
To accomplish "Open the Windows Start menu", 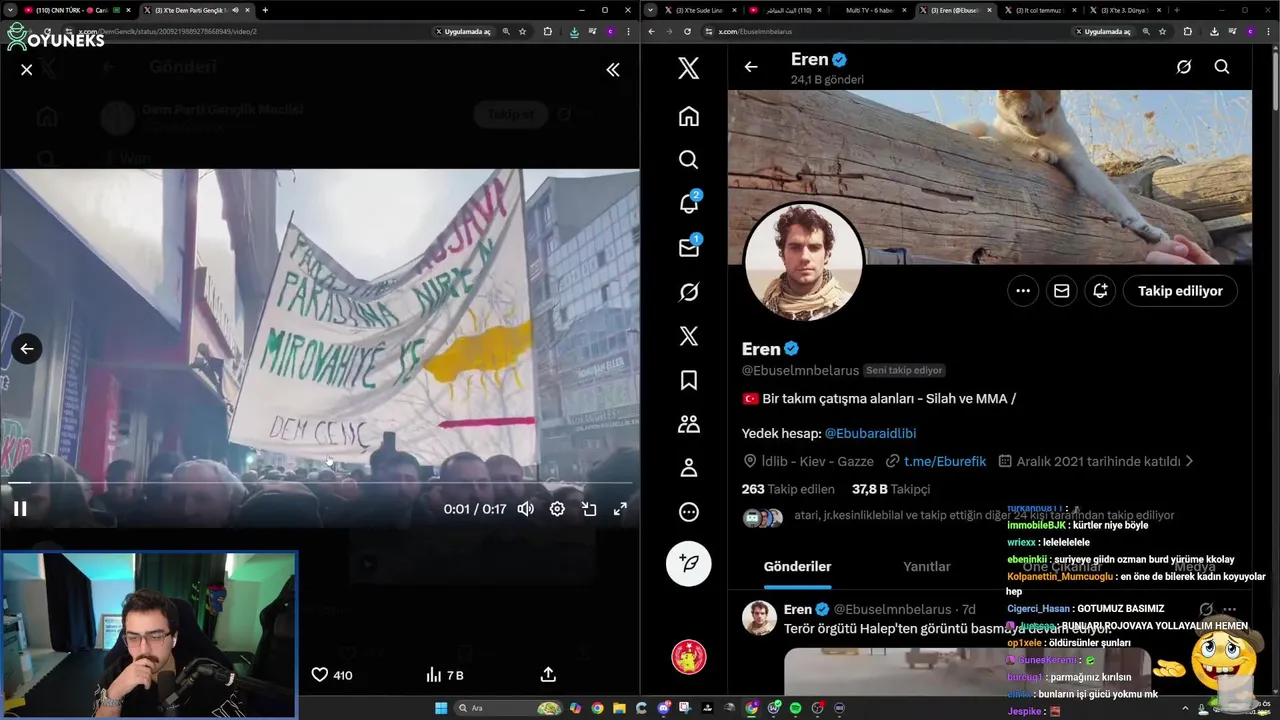I will click(441, 708).
